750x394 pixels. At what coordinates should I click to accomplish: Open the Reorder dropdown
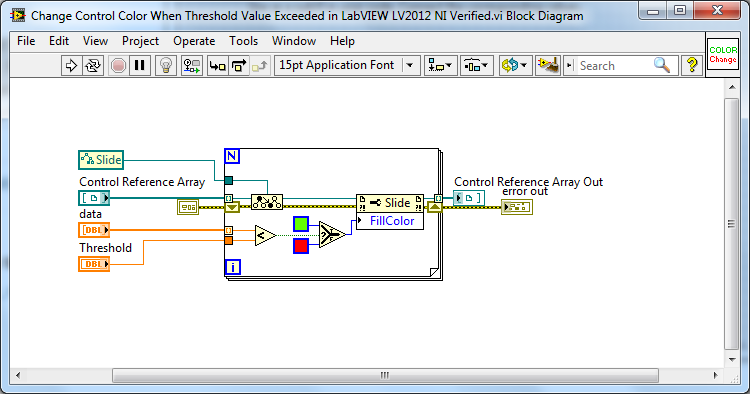515,66
